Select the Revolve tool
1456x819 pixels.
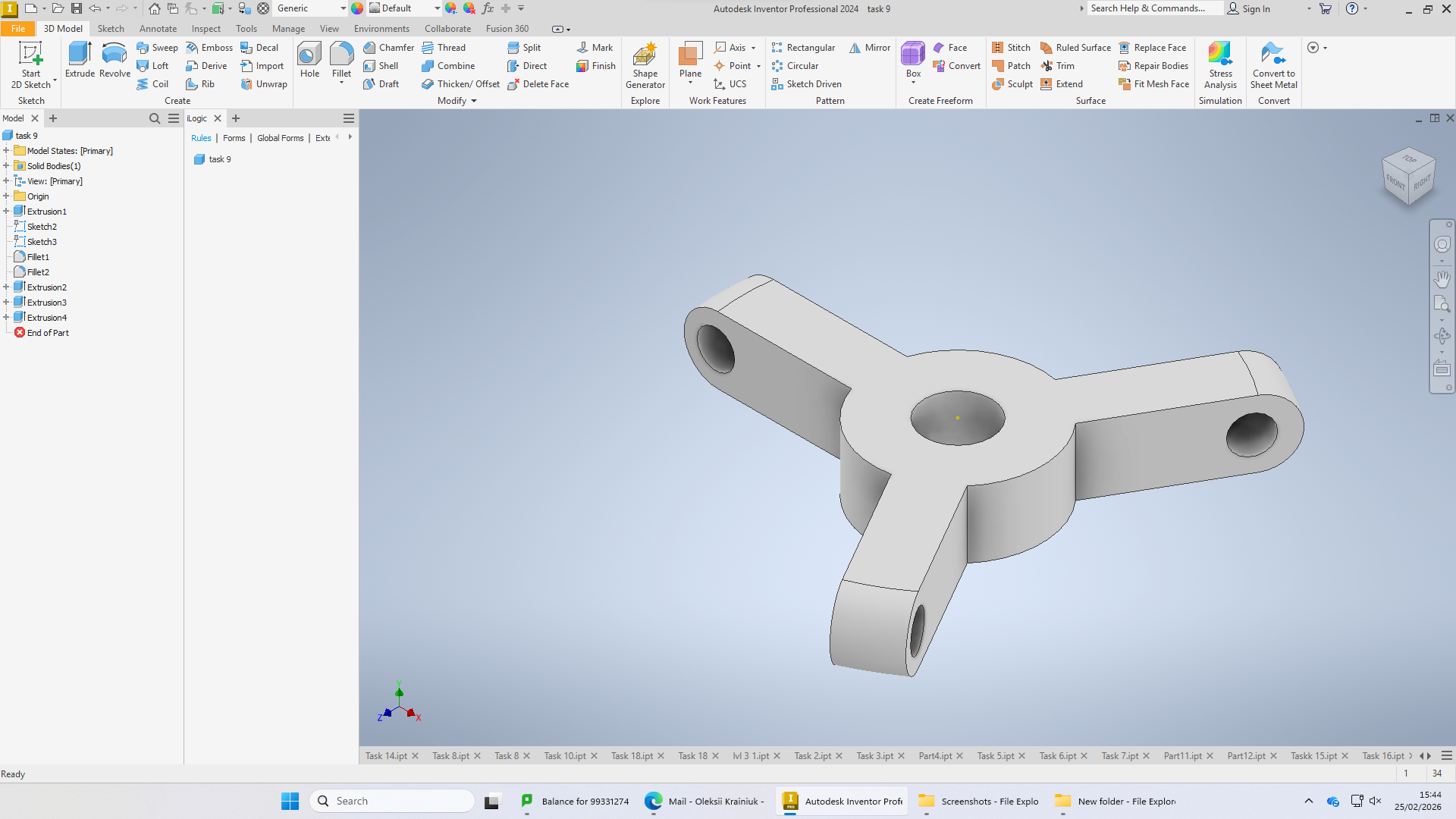click(115, 60)
